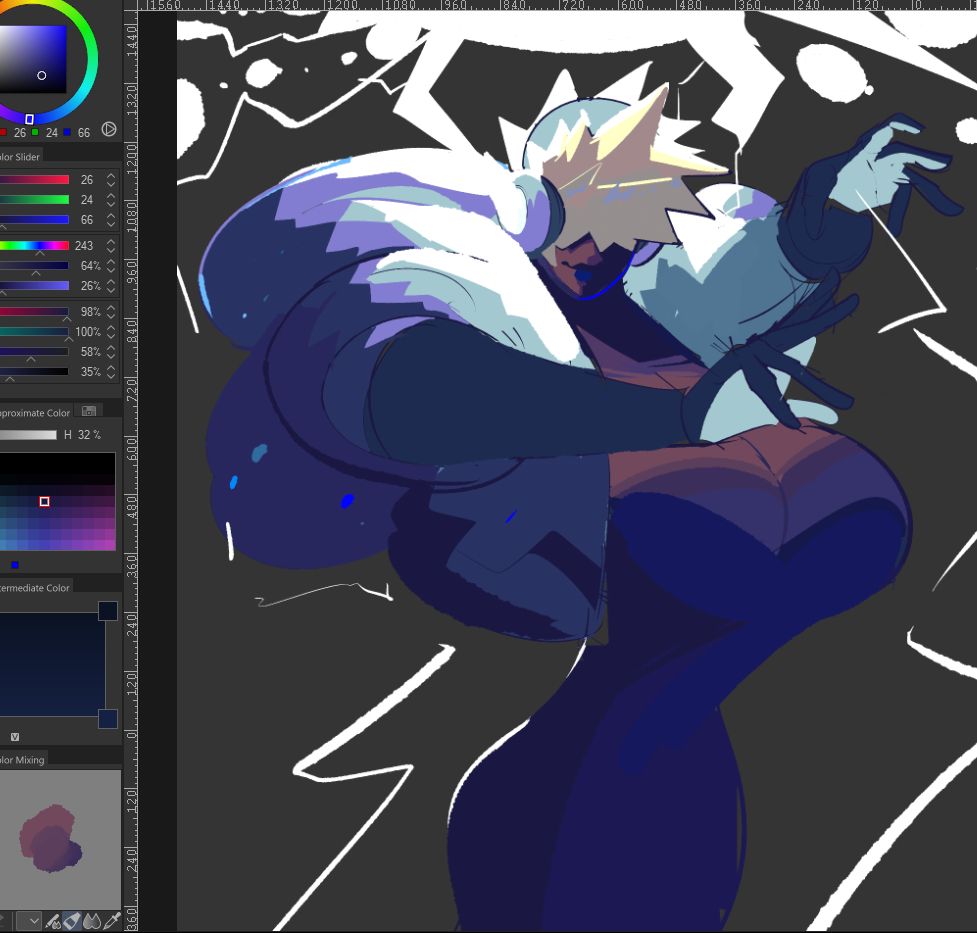Click the icon tab beside Approximate Color

click(x=89, y=411)
